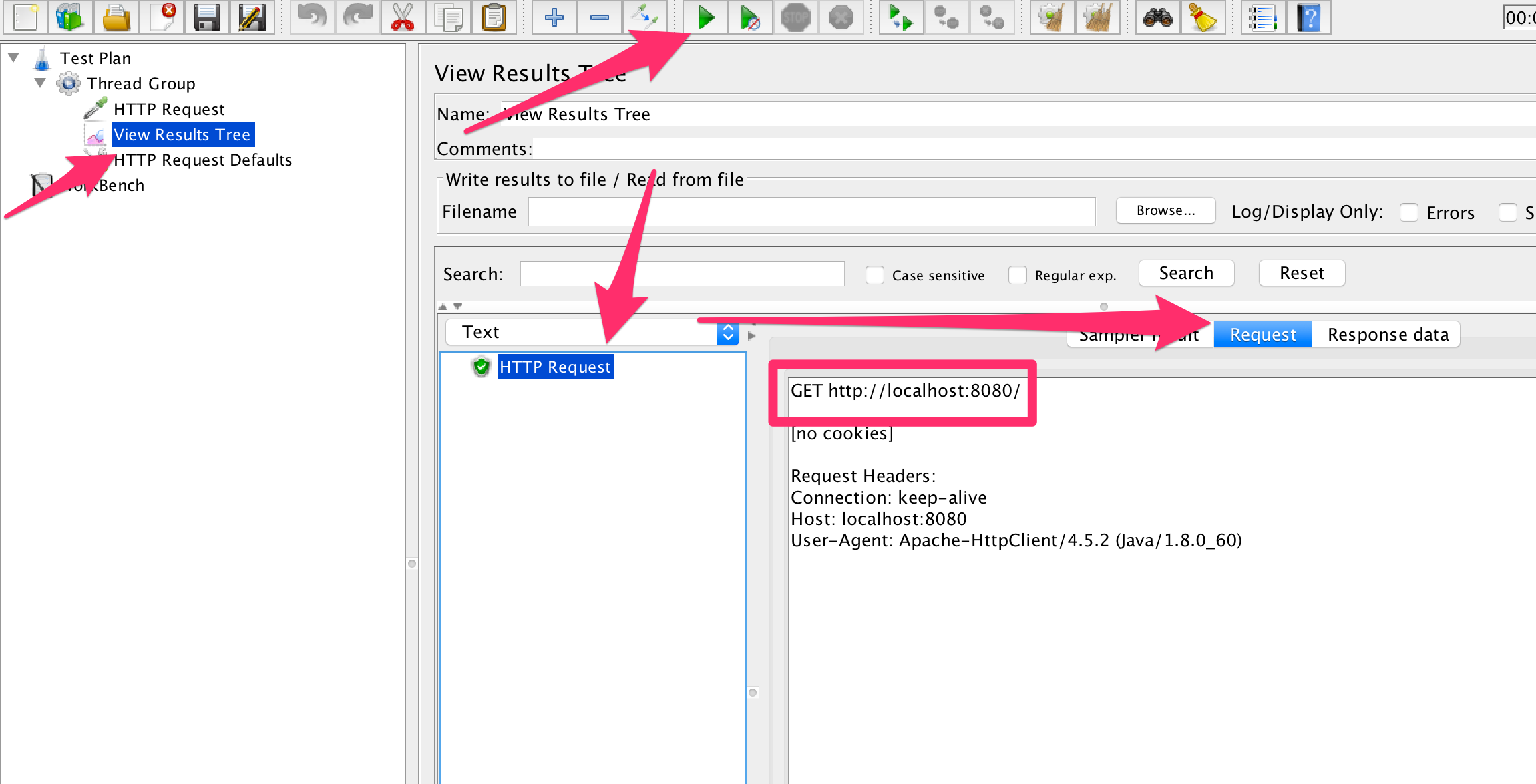Switch to the Response data tab
1536x784 pixels.
1387,334
